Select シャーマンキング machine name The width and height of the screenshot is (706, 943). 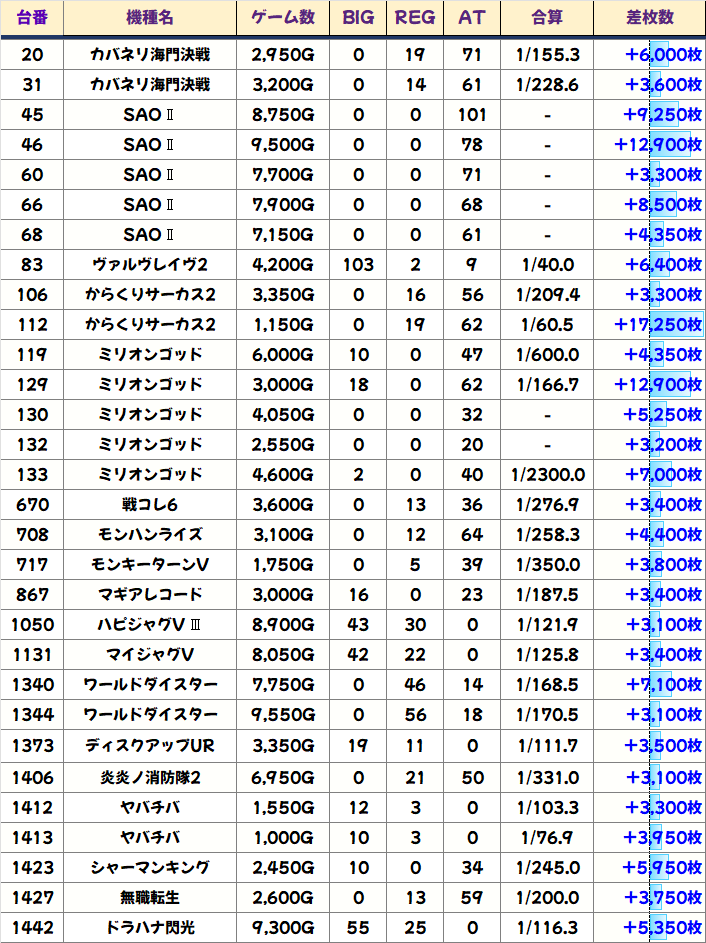coord(150,868)
